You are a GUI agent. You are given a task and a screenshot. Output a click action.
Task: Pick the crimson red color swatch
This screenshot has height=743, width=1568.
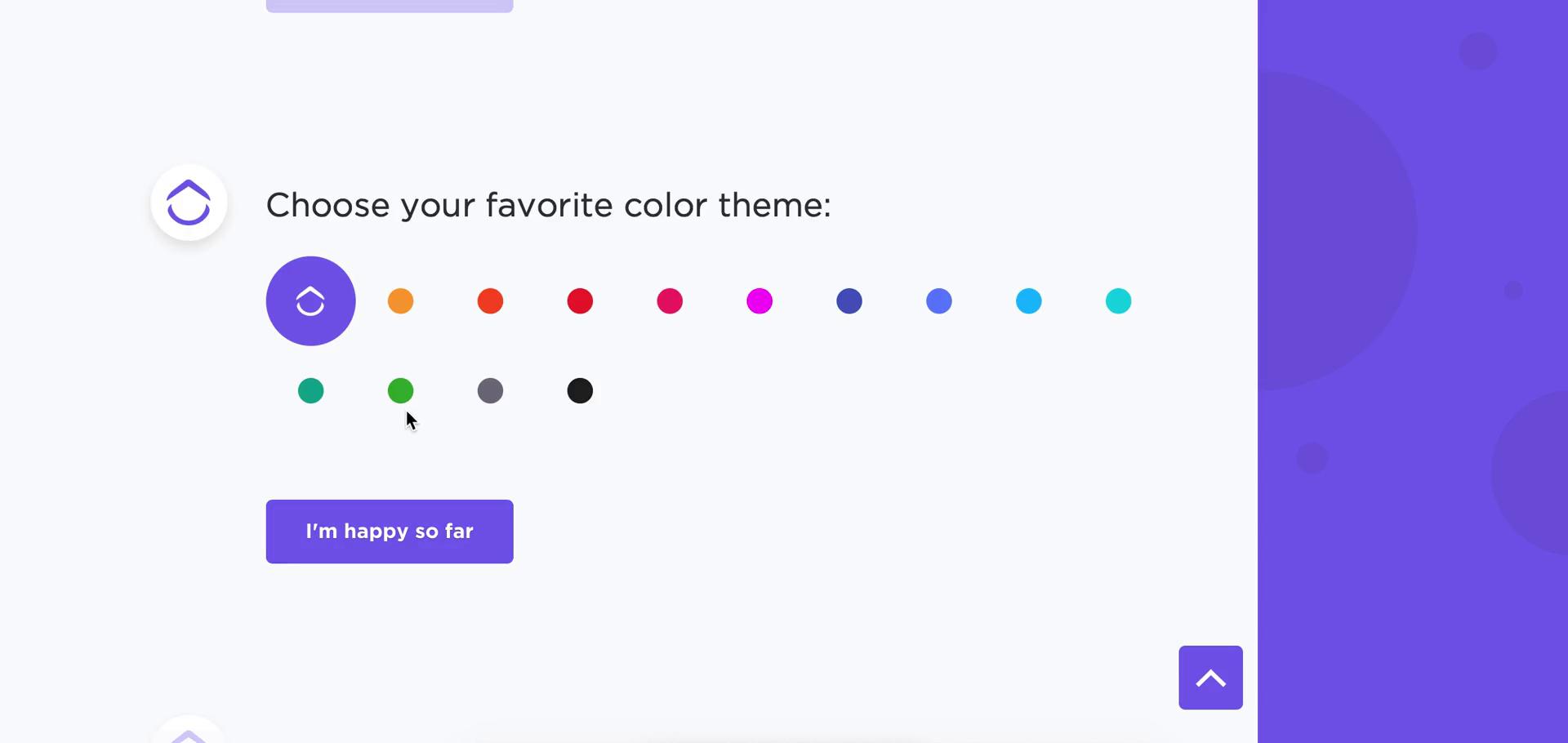580,301
